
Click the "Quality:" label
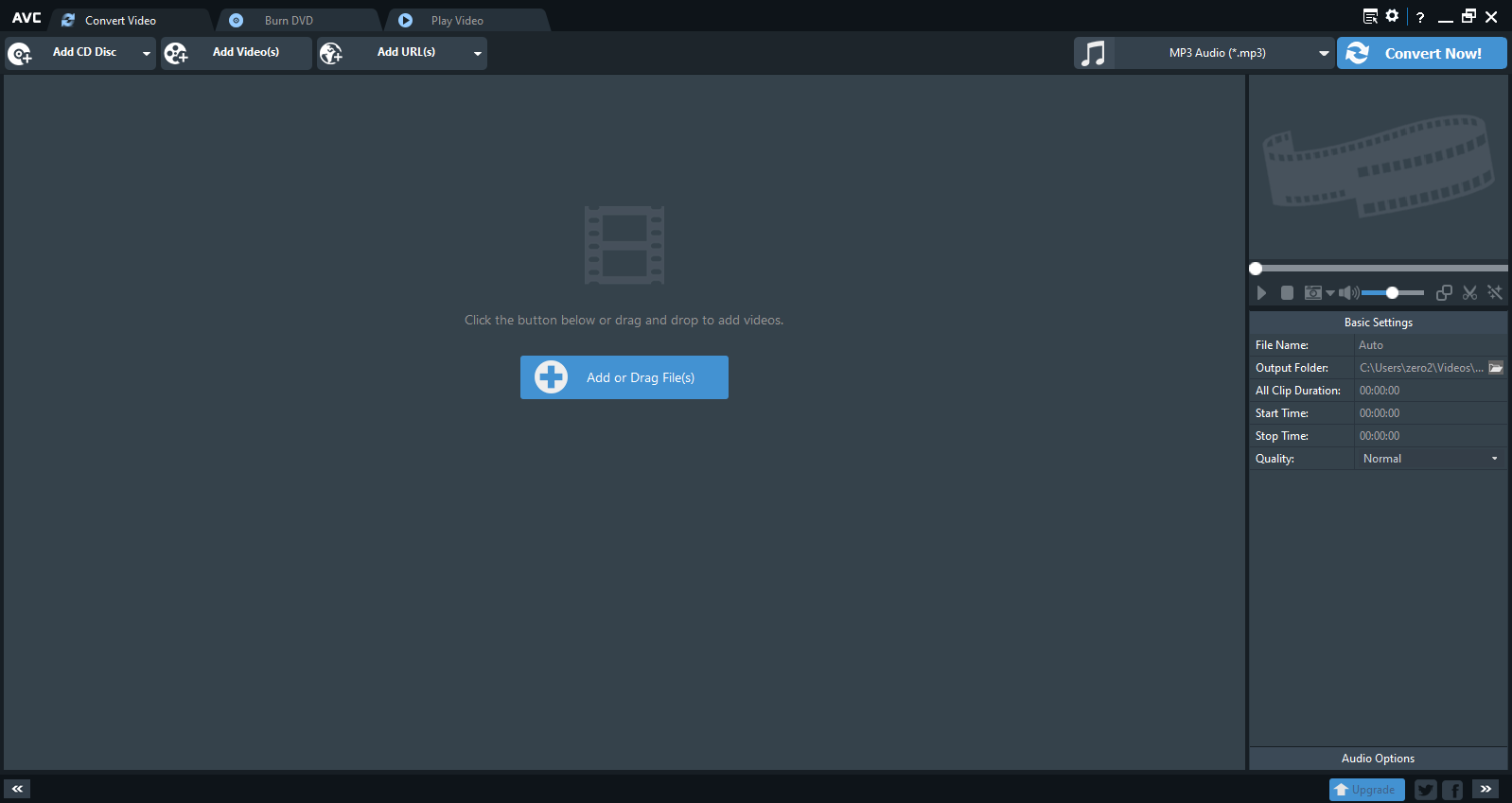[x=1275, y=459]
